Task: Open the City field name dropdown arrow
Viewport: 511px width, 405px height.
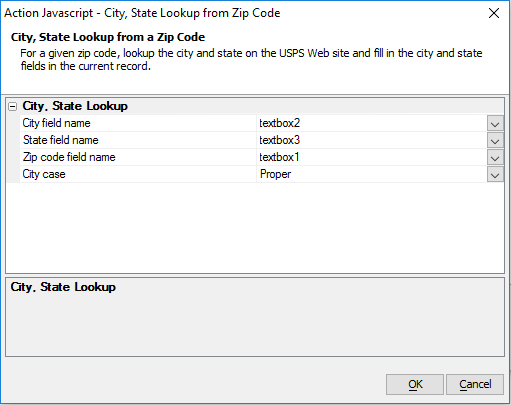Action: point(495,123)
